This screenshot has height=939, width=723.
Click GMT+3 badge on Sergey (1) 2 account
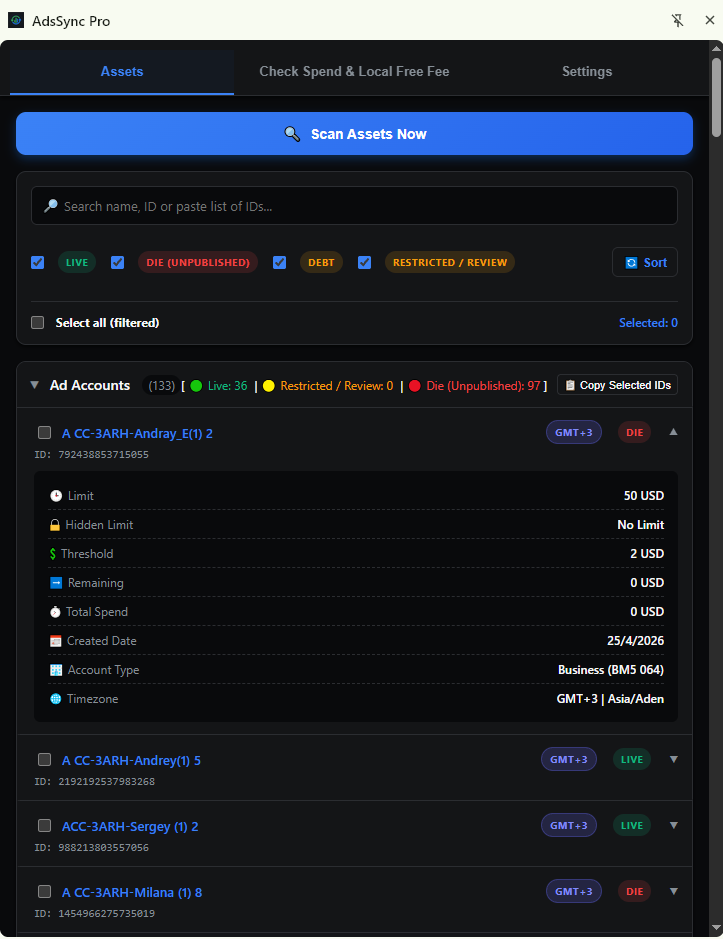point(568,825)
